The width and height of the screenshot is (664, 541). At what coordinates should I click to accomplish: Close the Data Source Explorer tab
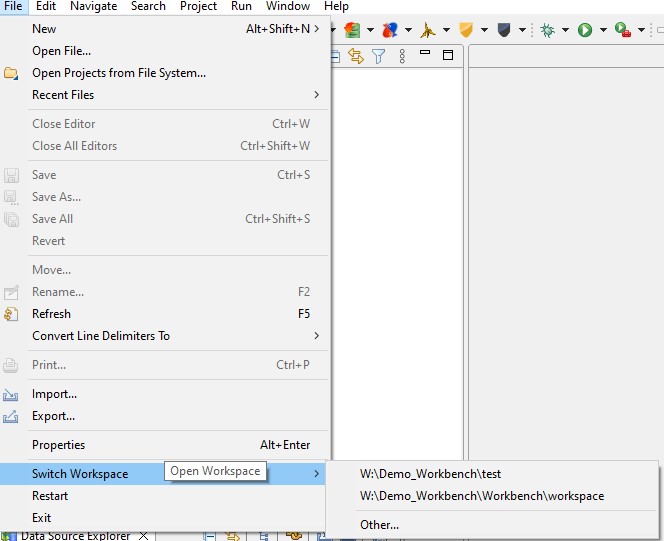[x=144, y=536]
